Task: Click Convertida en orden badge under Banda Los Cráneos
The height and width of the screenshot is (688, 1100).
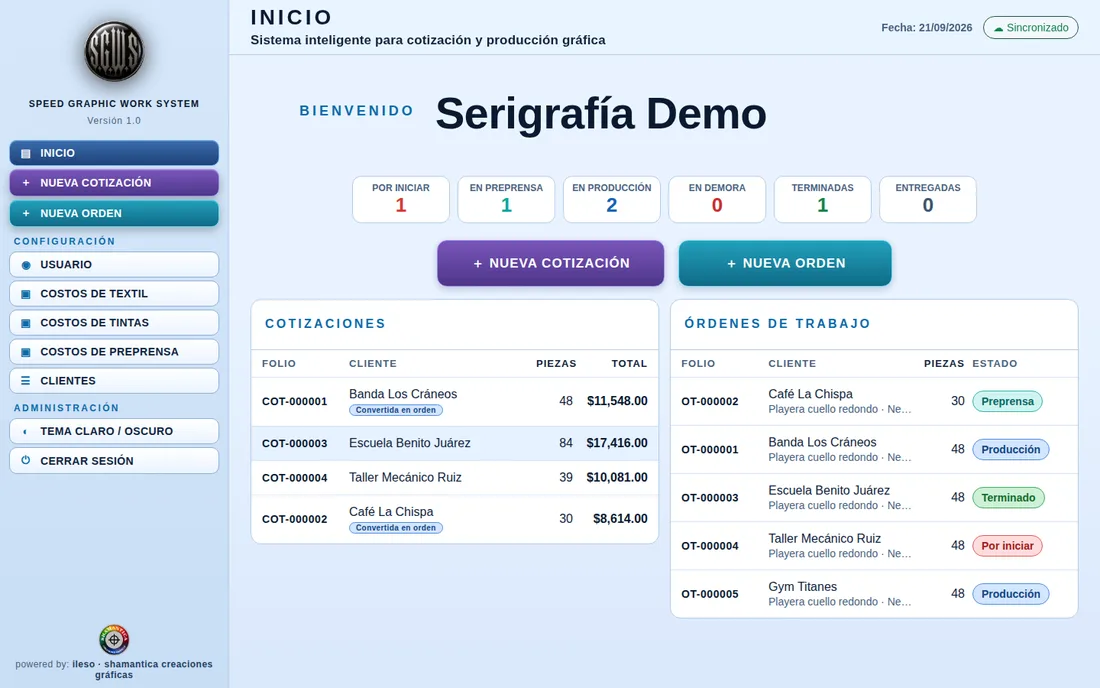Action: point(396,410)
